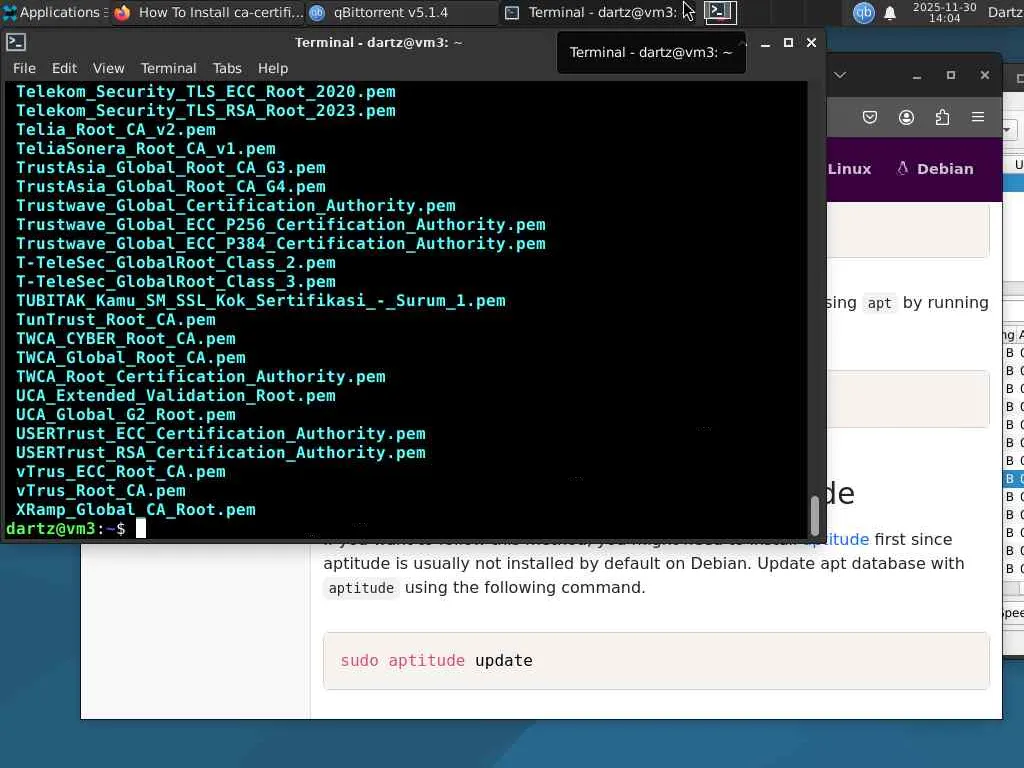Click the highlighted row in qBittorrent list
The height and width of the screenshot is (768, 1024).
click(x=1013, y=479)
